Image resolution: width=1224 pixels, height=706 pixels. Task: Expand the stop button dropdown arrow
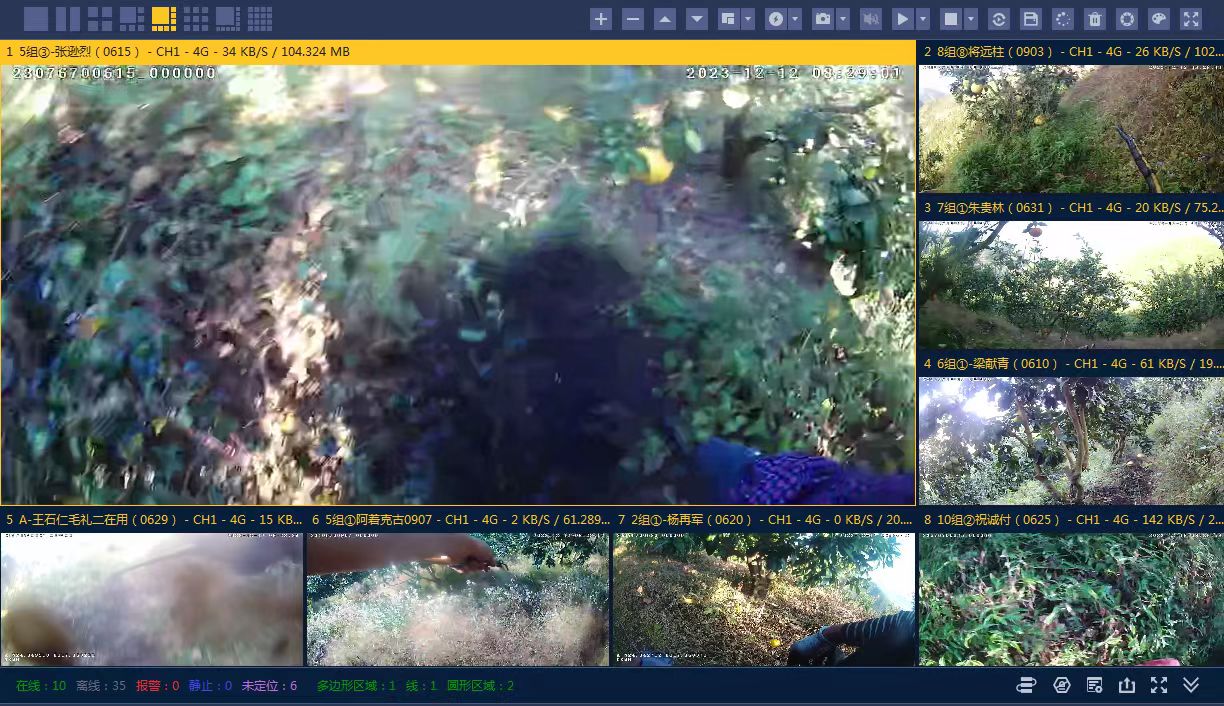(971, 19)
